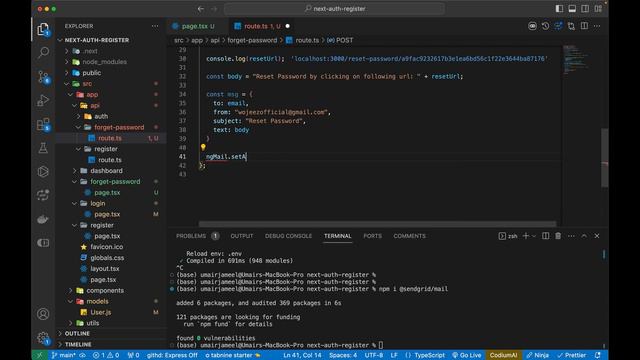Expand the public folder
This screenshot has height=360, width=640.
(x=91, y=73)
